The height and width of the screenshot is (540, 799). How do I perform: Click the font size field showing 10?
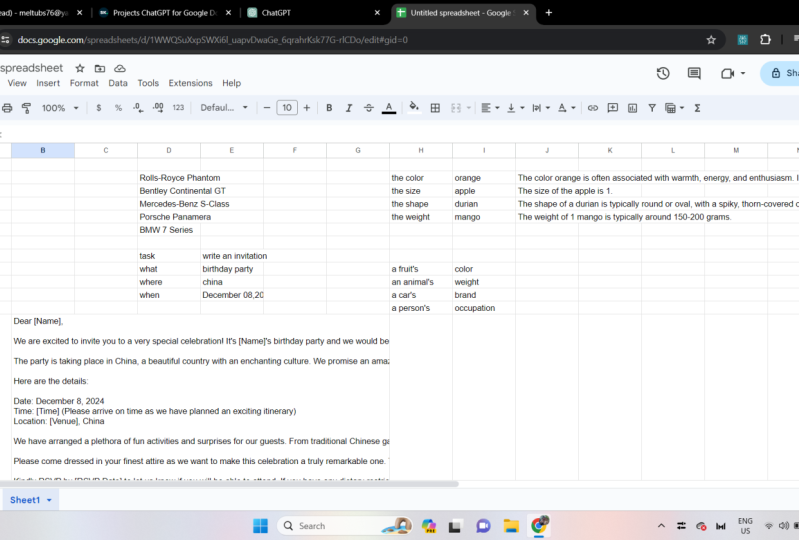tap(287, 108)
